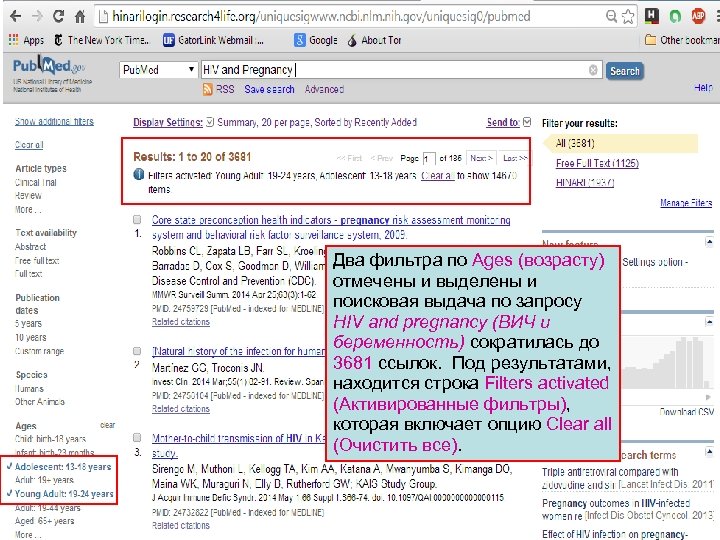Go back using browser back arrow
The width and height of the screenshot is (720, 540).
tap(15, 17)
